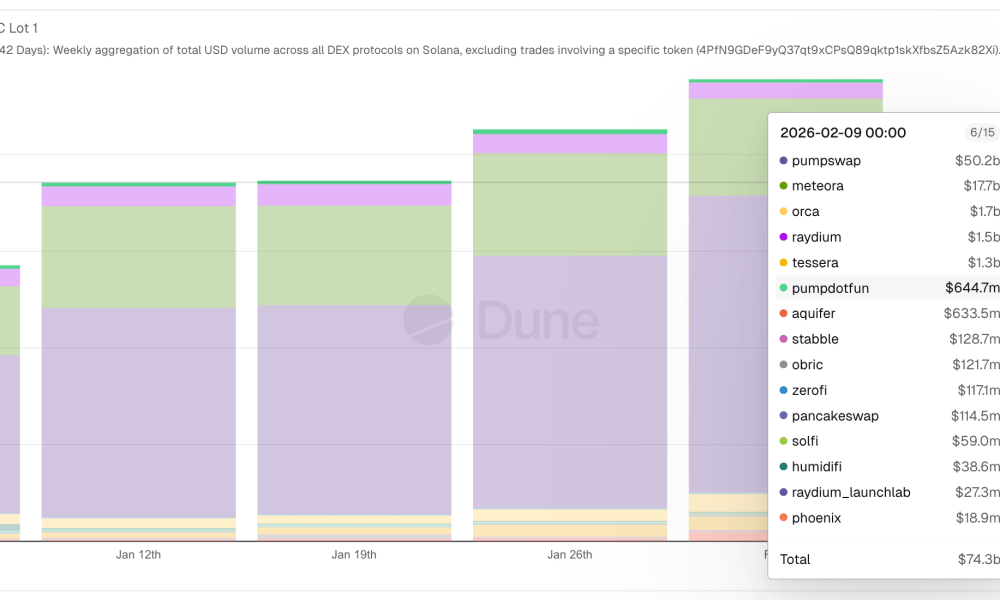Click the Jan 12th axis label
This screenshot has width=1000, height=600.
click(138, 554)
